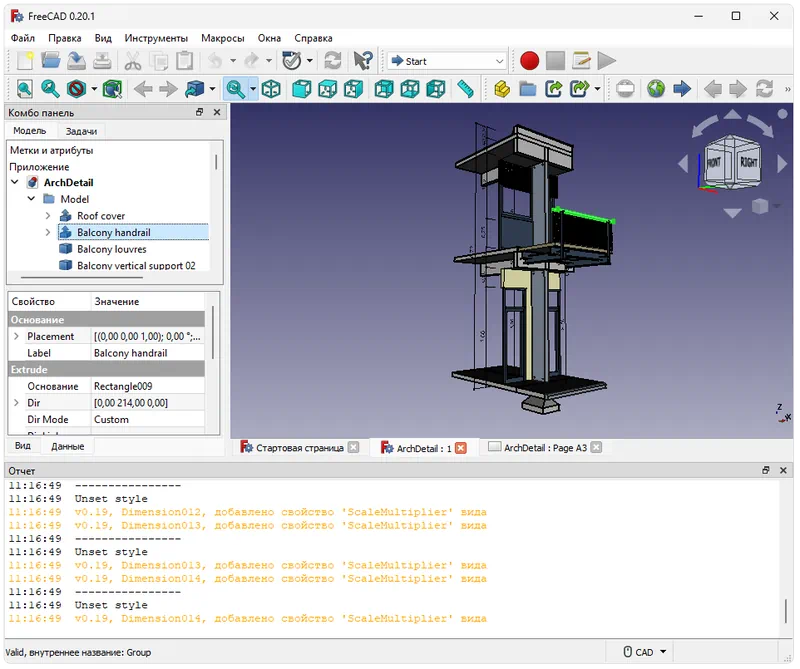Open the draw style dropdown arrow
Image resolution: width=800 pixels, height=669 pixels.
94,89
